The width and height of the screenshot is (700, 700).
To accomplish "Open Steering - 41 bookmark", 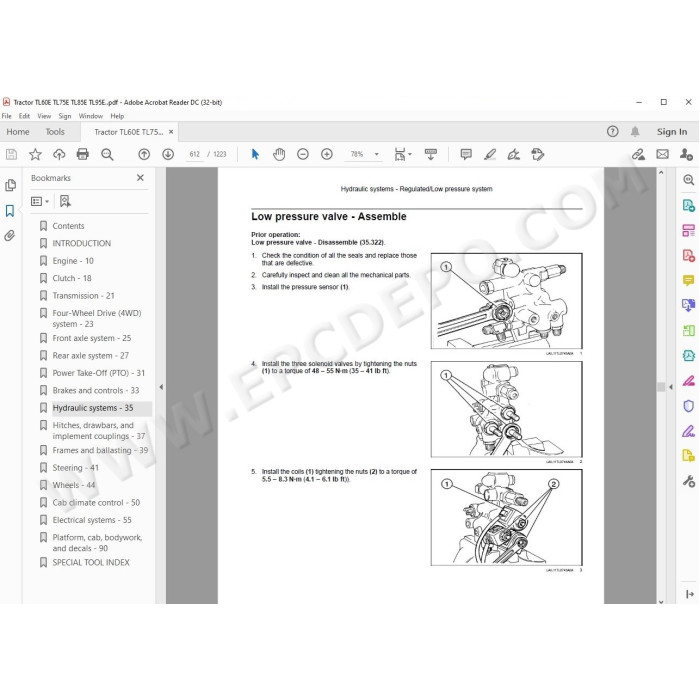I will (75, 467).
